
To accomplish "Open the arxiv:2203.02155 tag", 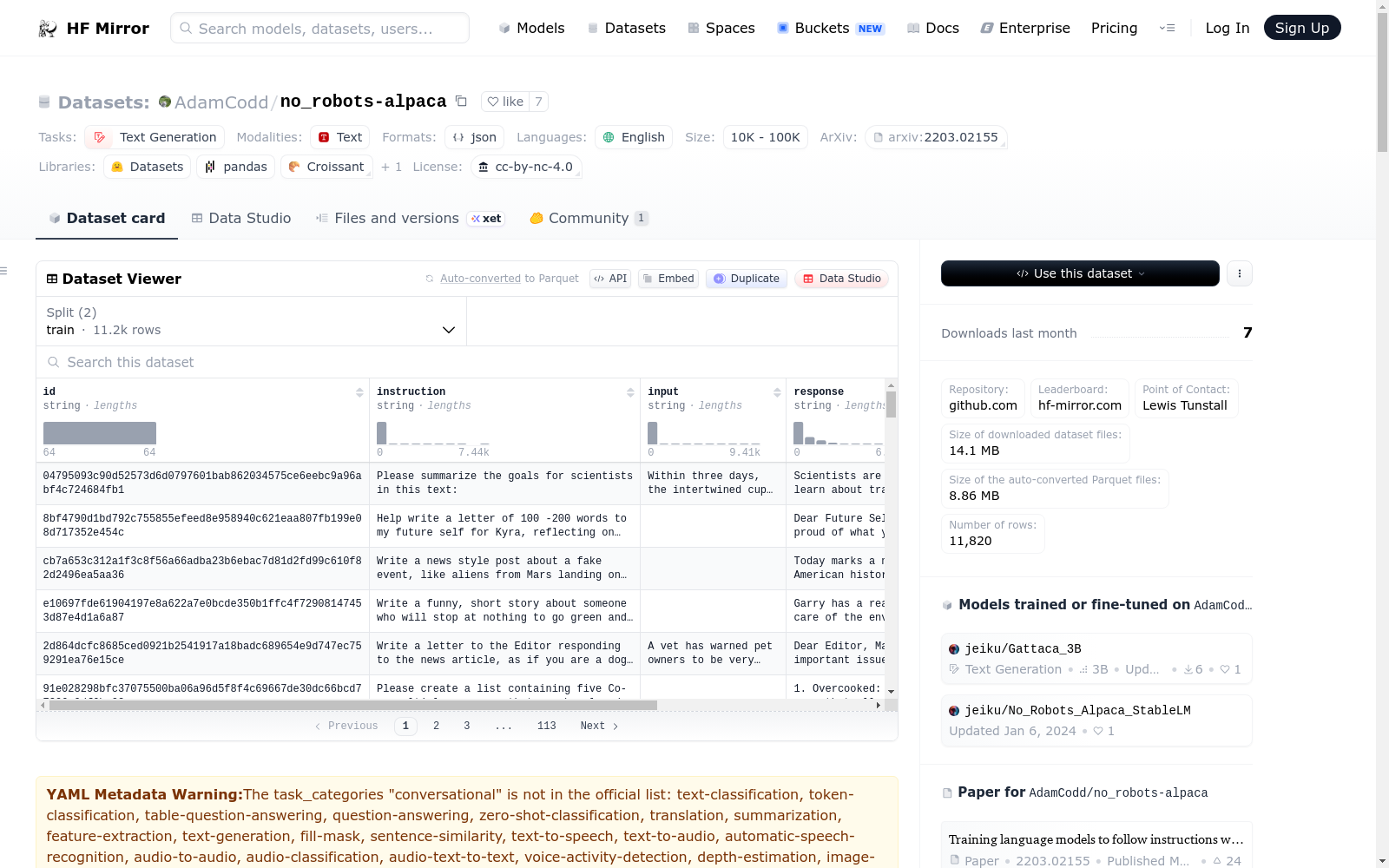I will pyautogui.click(x=936, y=137).
